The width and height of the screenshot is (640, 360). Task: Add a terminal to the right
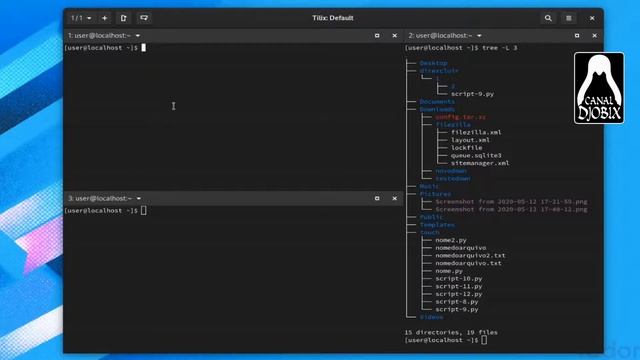(124, 18)
